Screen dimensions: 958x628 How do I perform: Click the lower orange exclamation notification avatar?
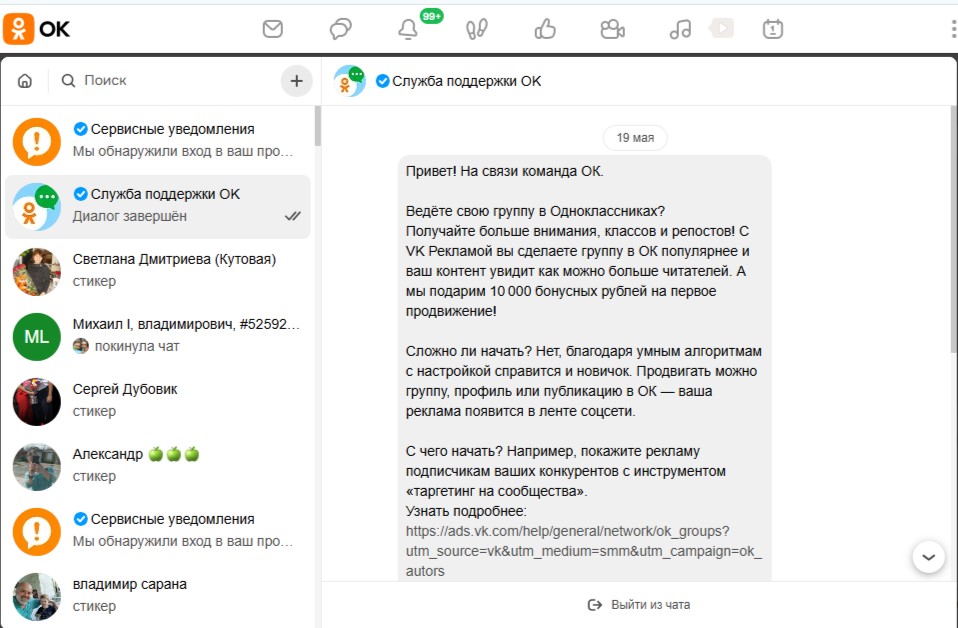(37, 531)
